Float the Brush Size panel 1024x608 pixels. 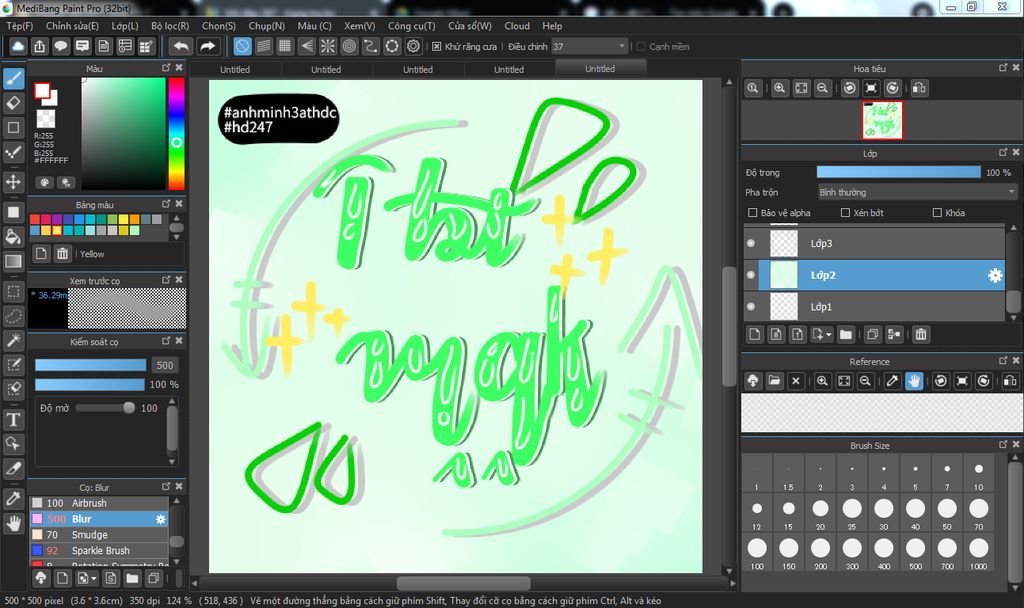1003,444
